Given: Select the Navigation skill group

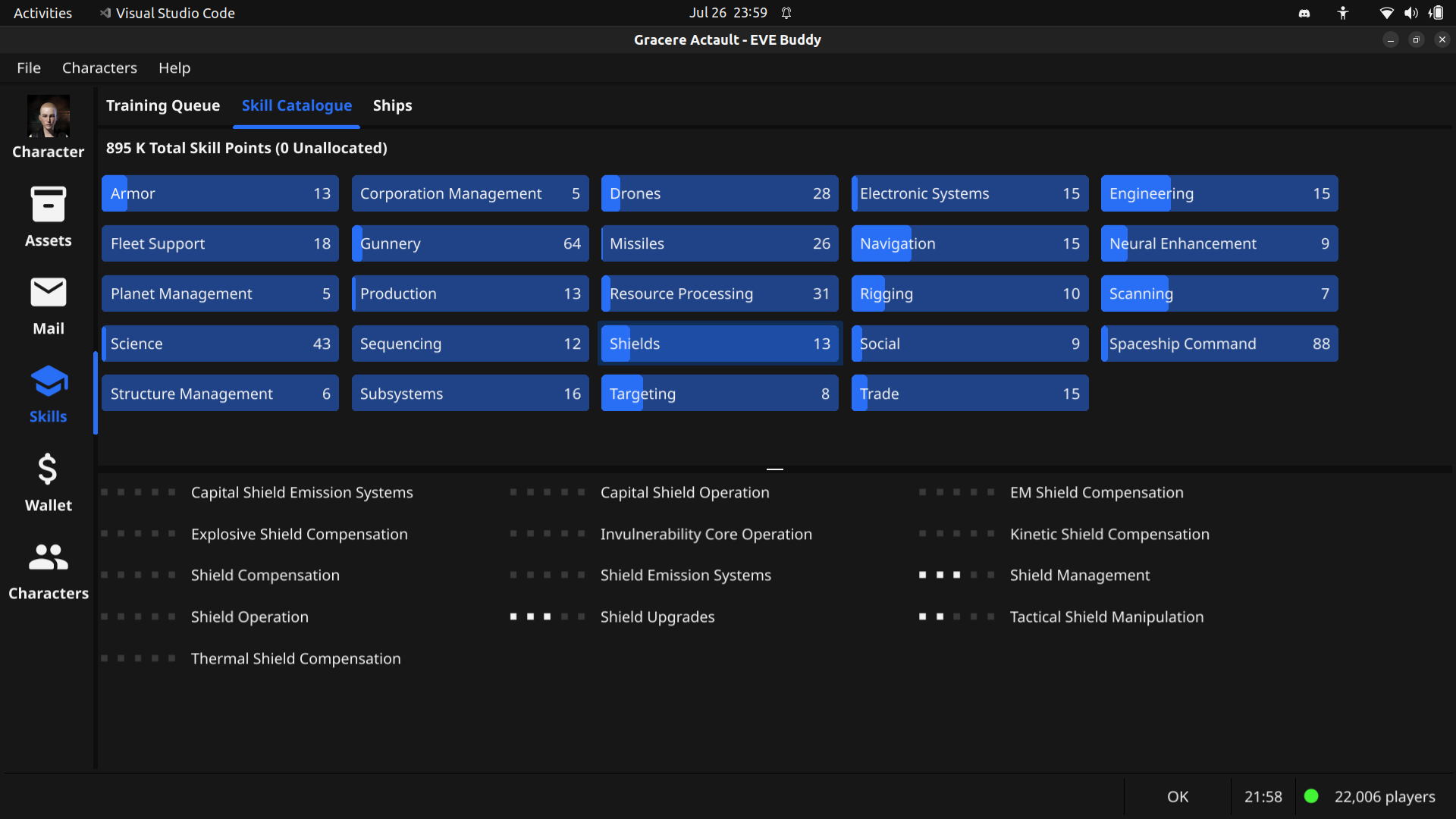Looking at the screenshot, I should point(970,243).
